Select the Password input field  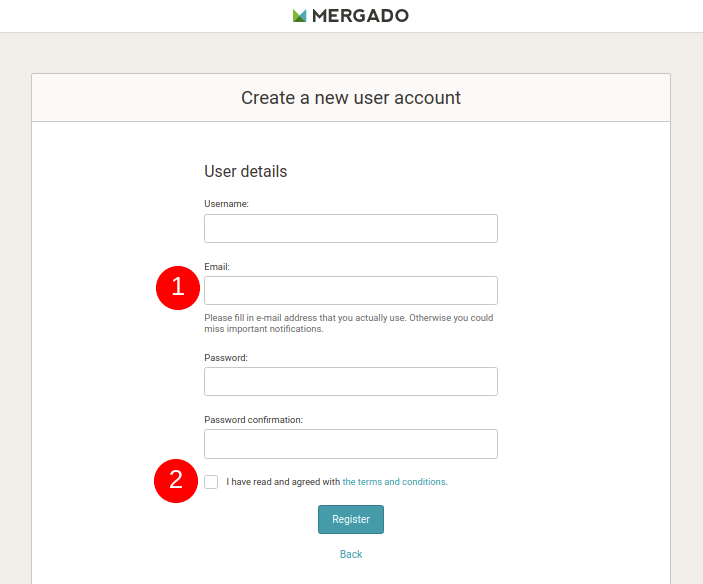[x=351, y=381]
